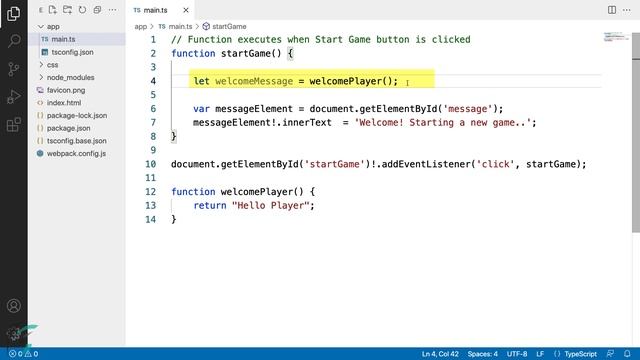Open the Source Control view
The width and height of the screenshot is (640, 360).
coord(13,69)
